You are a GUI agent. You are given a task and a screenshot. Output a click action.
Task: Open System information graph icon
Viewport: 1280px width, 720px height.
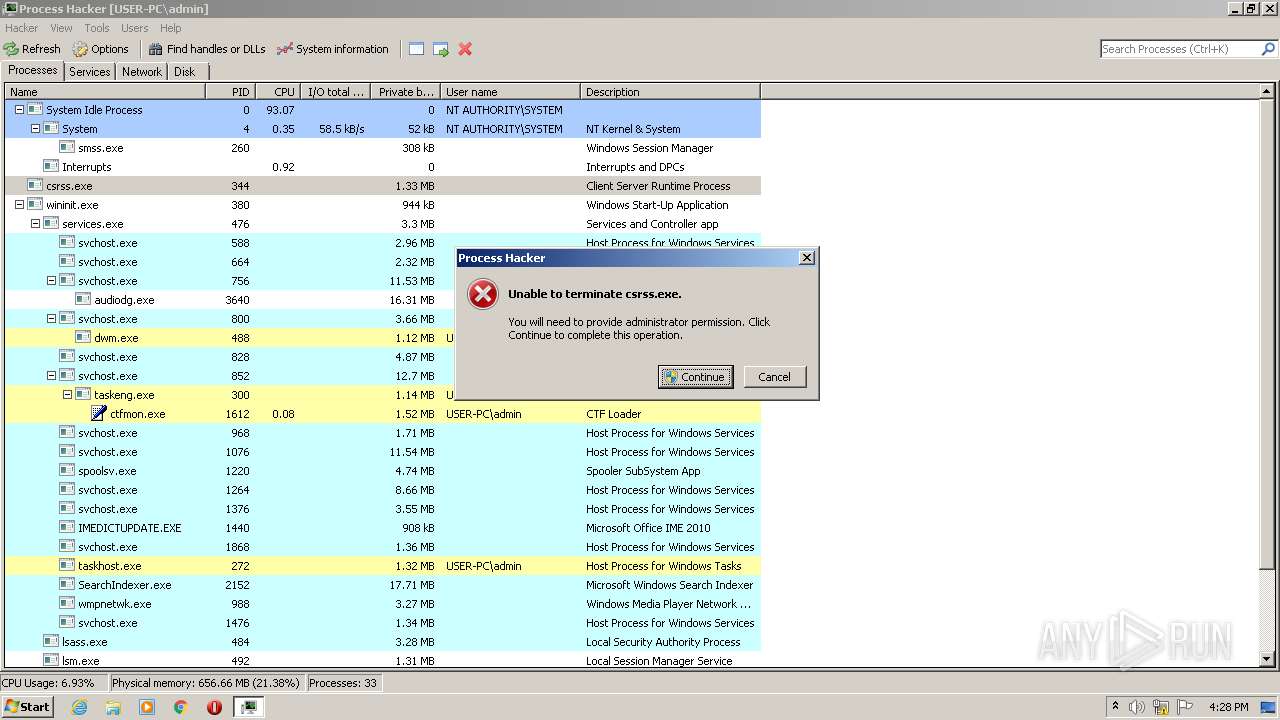pos(285,49)
